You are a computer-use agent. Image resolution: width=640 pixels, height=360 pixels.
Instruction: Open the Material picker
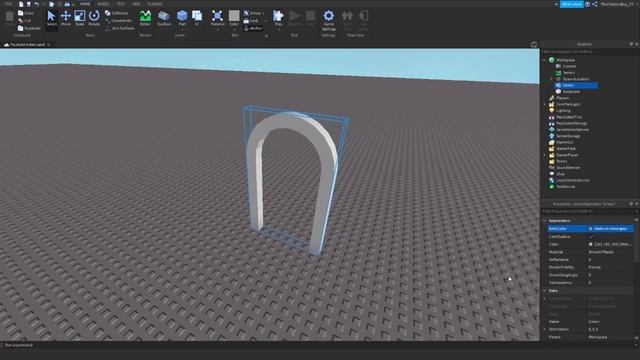(218, 19)
